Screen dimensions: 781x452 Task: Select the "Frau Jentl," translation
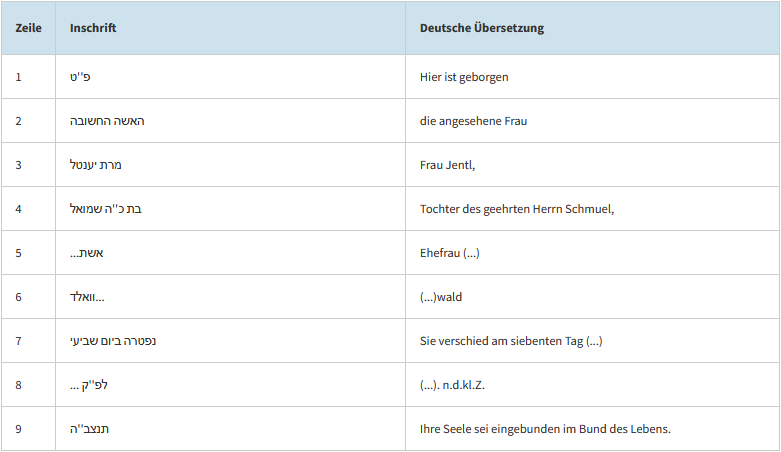click(x=448, y=165)
